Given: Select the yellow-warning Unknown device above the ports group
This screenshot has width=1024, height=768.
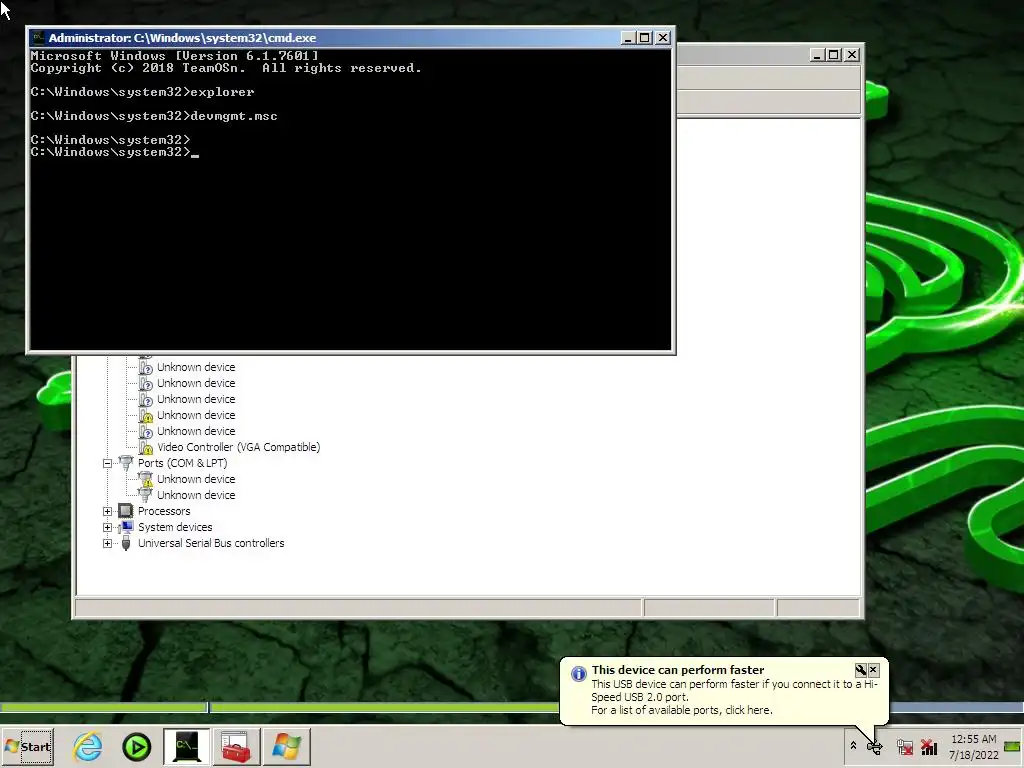Looking at the screenshot, I should pyautogui.click(x=196, y=415).
